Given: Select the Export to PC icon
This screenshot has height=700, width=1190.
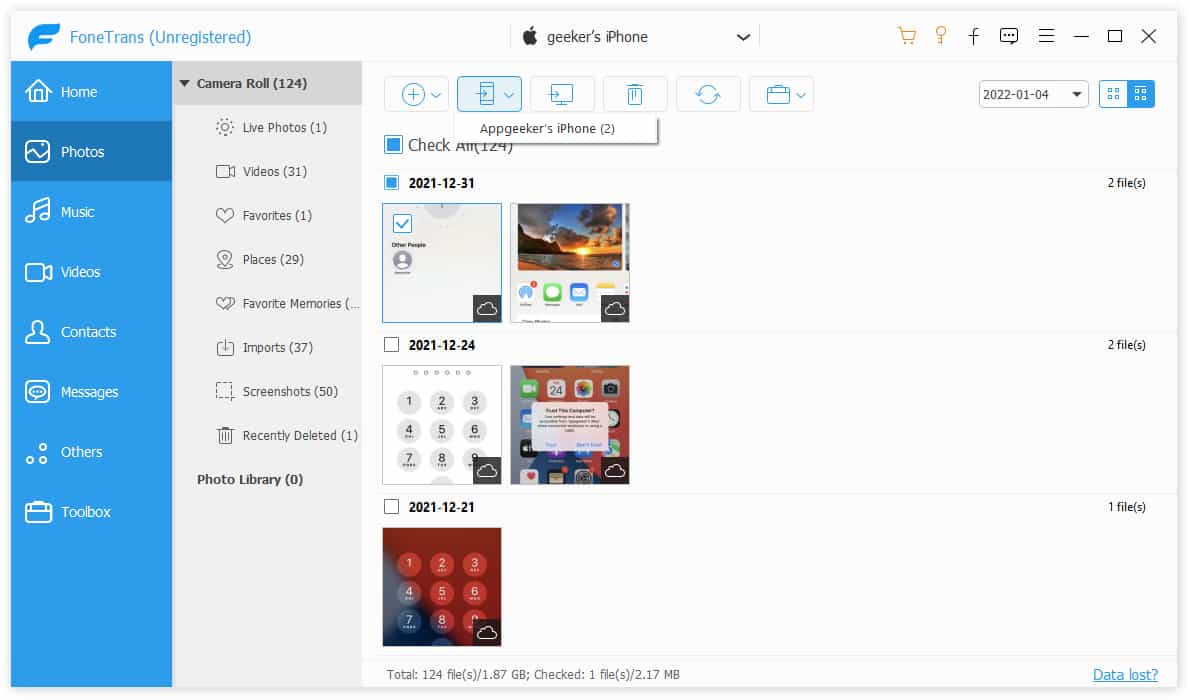Looking at the screenshot, I should click(x=562, y=93).
